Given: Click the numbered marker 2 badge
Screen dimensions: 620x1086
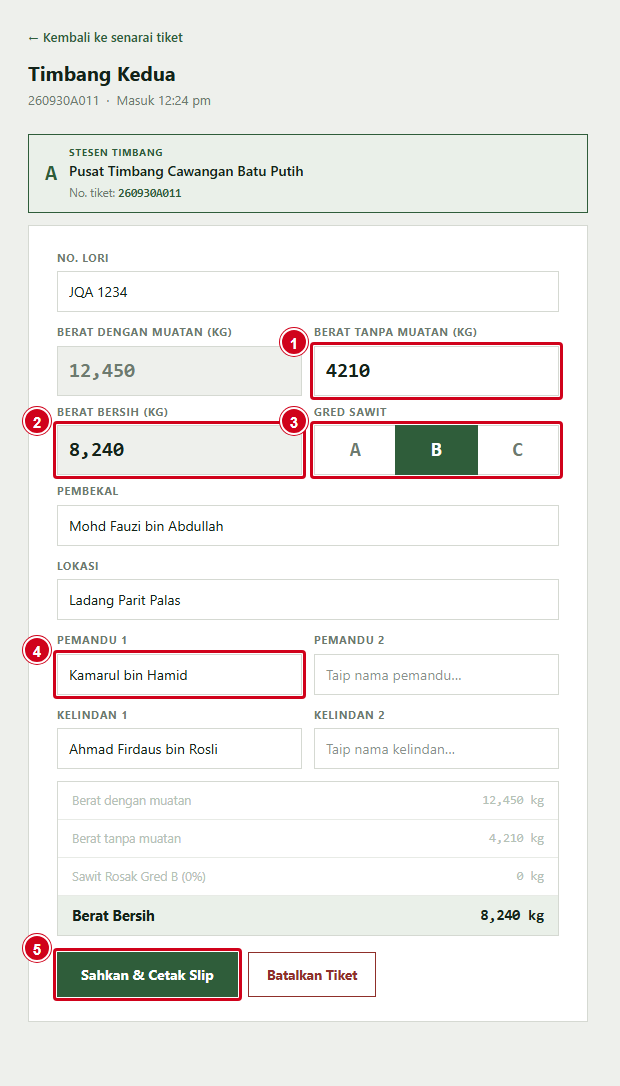Looking at the screenshot, I should click(37, 421).
